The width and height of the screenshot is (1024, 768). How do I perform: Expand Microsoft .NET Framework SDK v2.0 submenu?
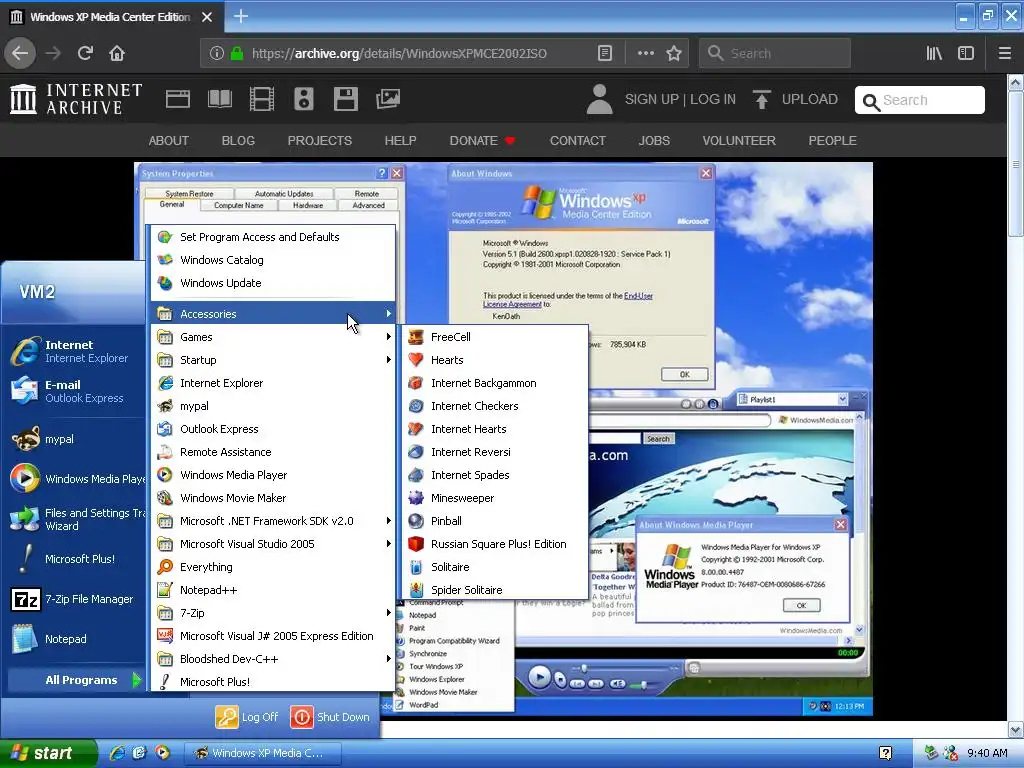(274, 520)
